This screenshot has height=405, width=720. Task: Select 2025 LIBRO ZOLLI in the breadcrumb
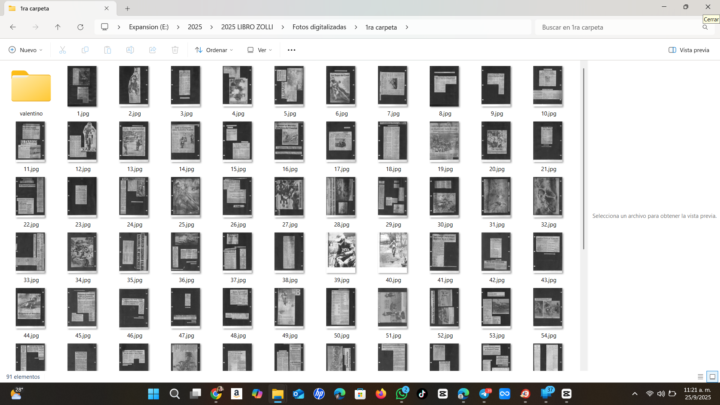pos(247,27)
